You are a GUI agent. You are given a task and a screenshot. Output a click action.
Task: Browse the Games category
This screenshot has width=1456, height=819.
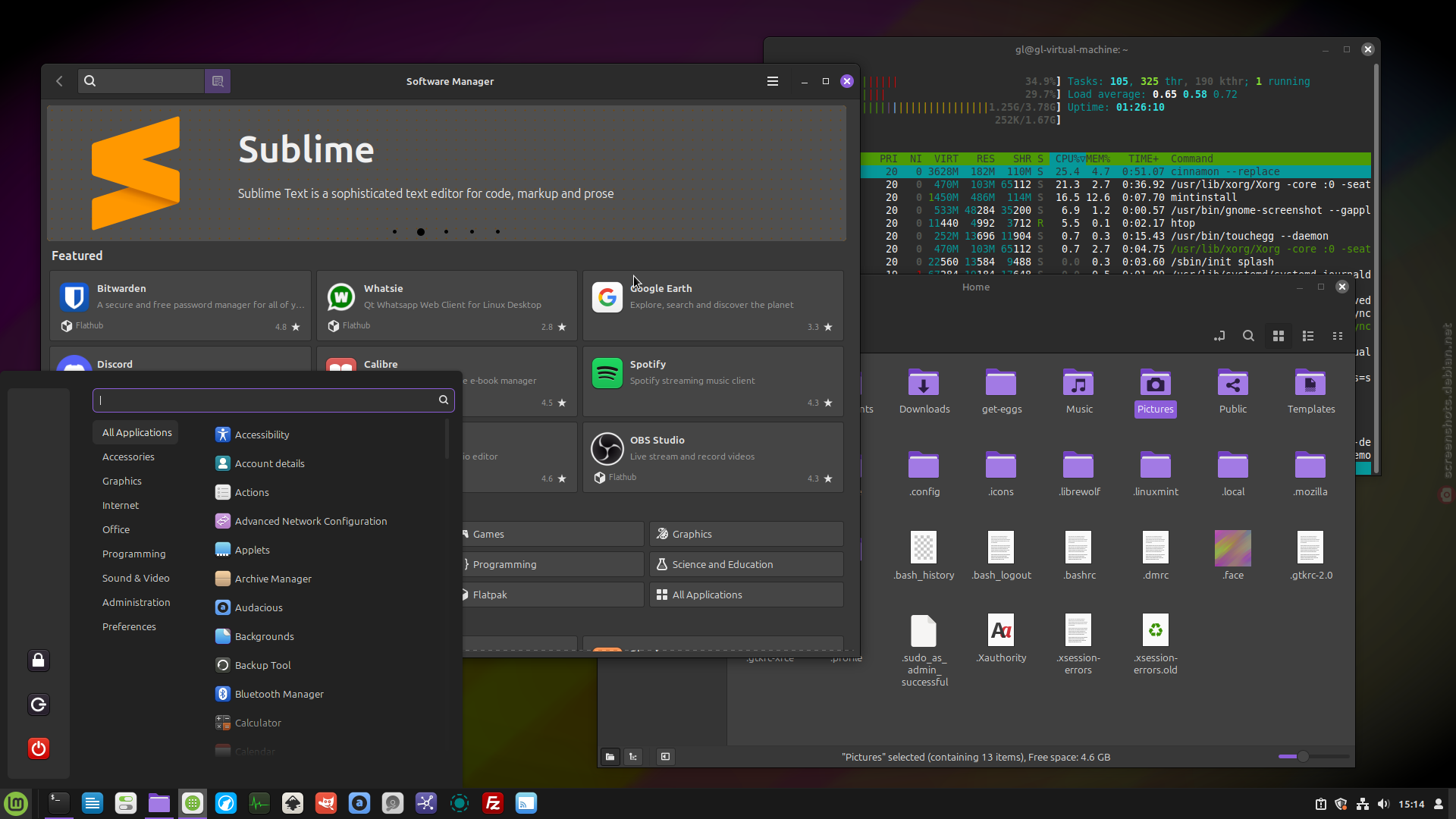552,534
